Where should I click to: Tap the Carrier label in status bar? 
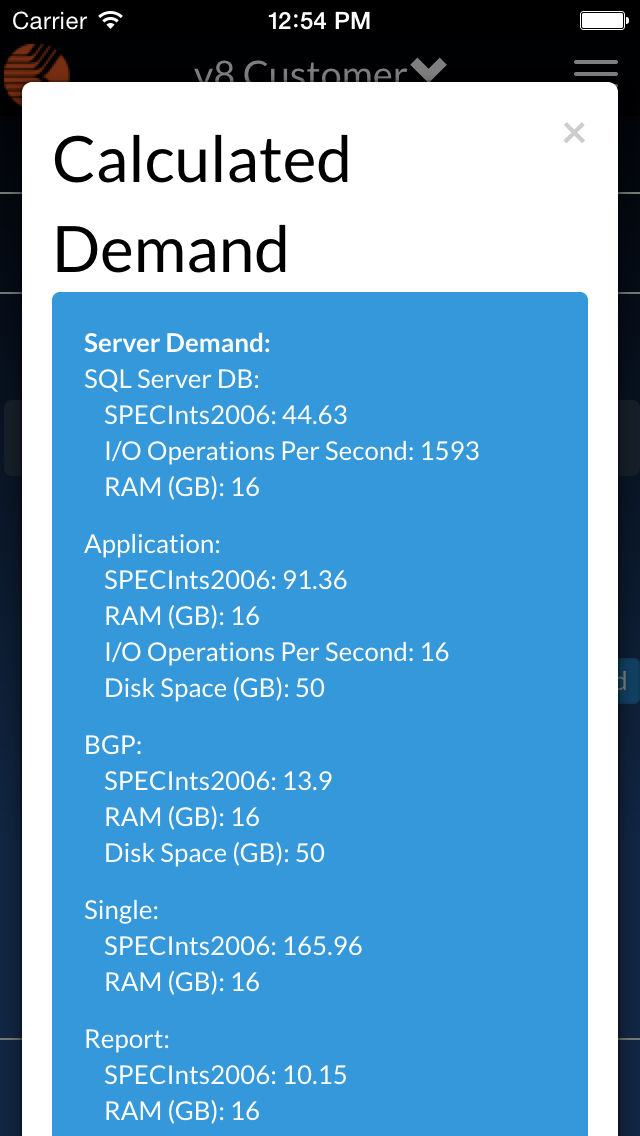coord(50,21)
